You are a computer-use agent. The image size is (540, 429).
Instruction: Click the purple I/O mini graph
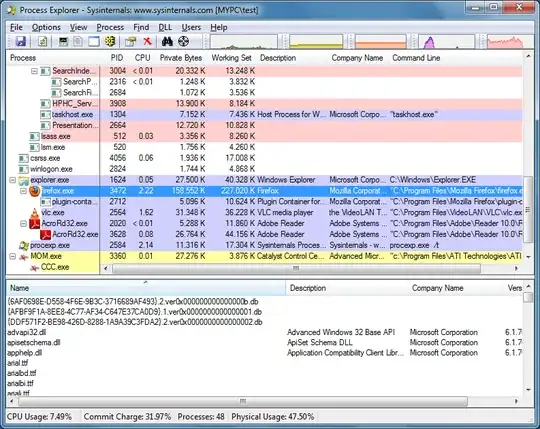point(446,42)
